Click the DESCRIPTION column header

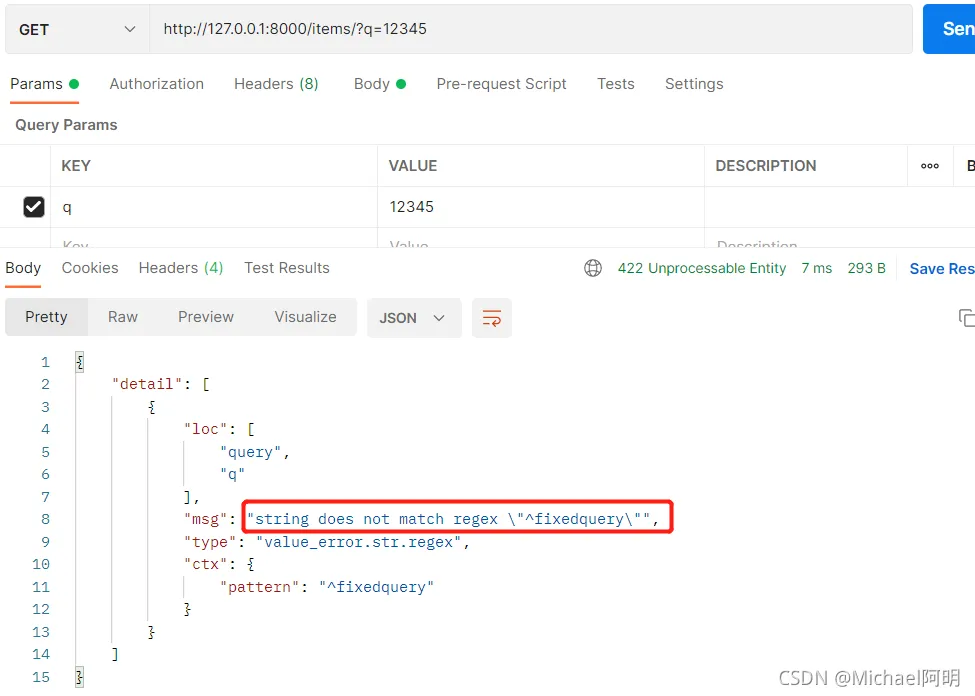tap(765, 166)
